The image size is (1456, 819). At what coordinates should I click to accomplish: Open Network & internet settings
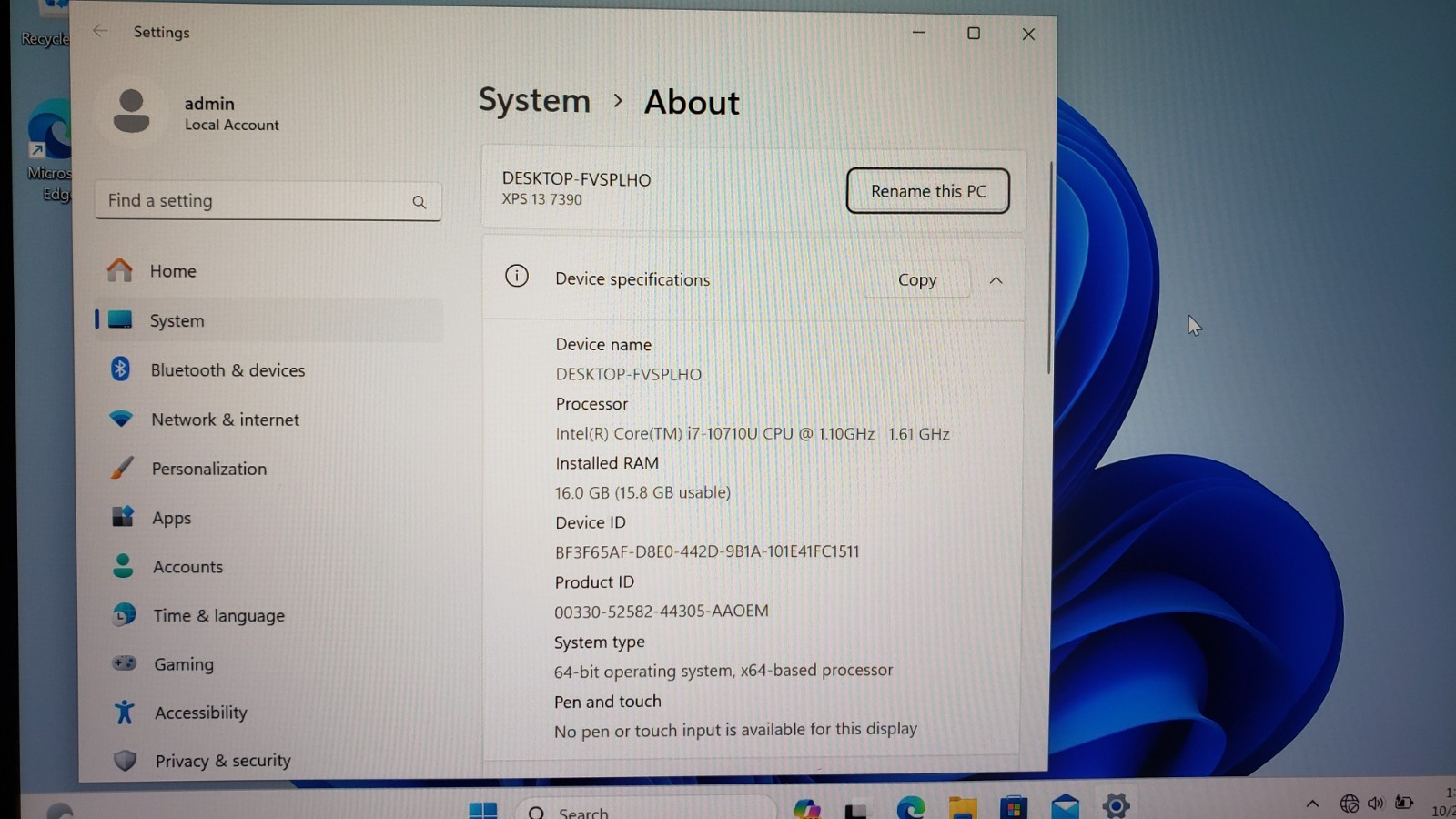[268, 419]
